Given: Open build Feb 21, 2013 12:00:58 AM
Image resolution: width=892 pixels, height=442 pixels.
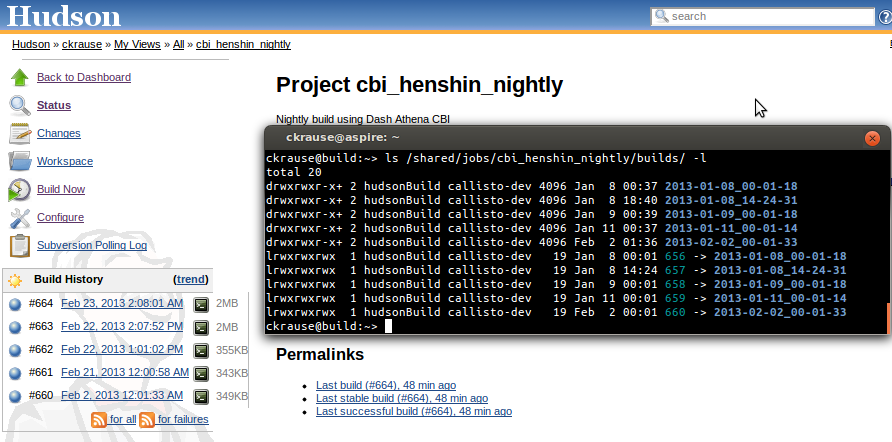Looking at the screenshot, I should (x=125, y=373).
